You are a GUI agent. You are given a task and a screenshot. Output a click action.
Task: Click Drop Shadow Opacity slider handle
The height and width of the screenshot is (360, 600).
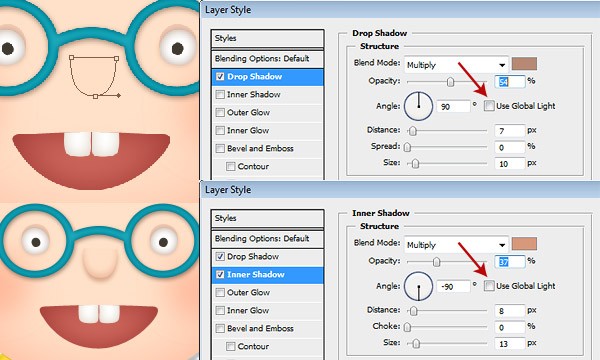[x=450, y=81]
